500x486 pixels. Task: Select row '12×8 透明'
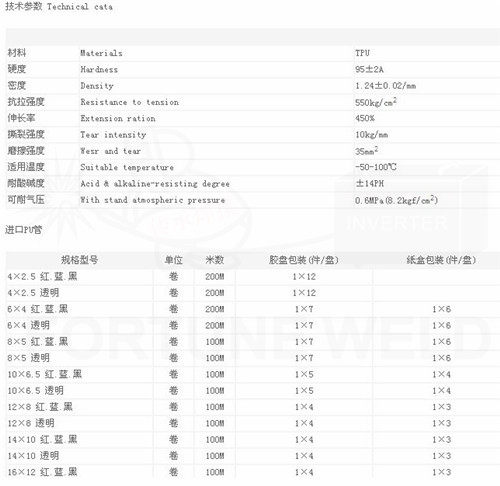pyautogui.click(x=253, y=423)
